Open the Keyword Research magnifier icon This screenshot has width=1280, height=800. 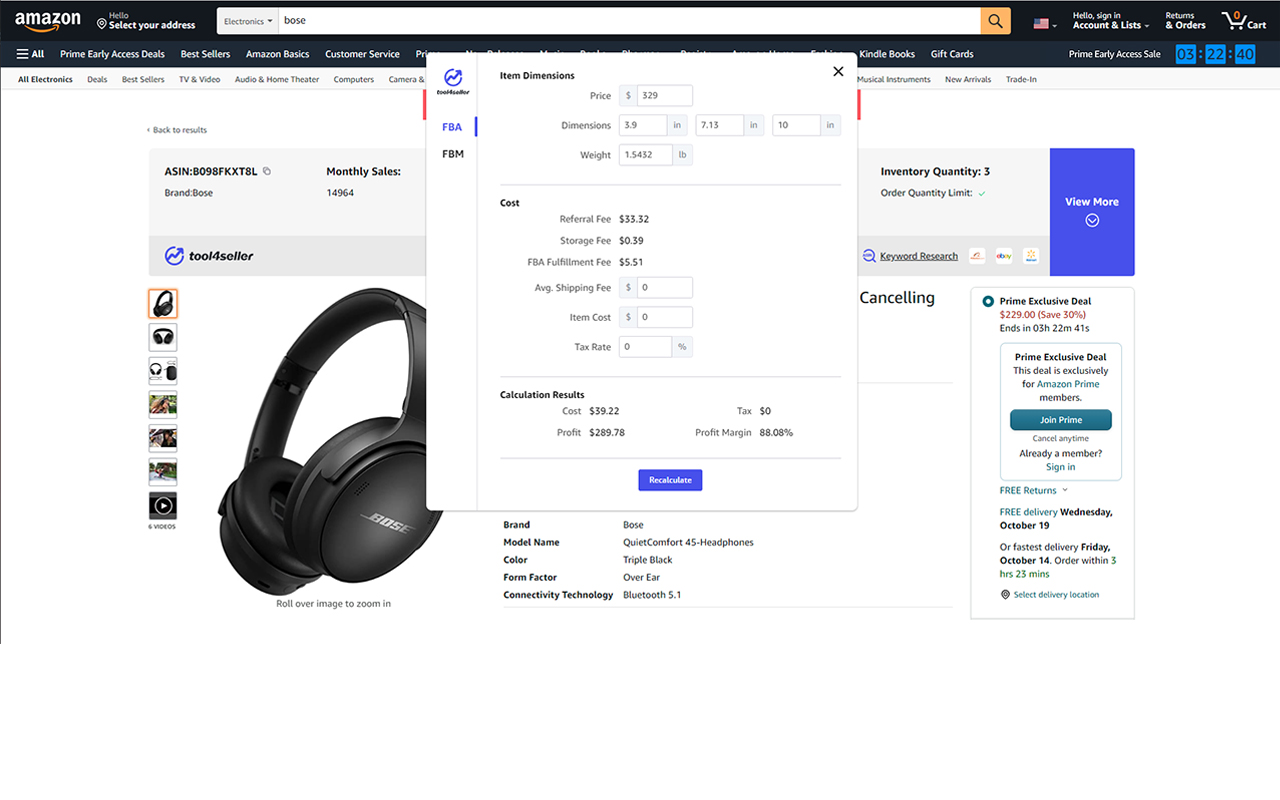point(869,256)
